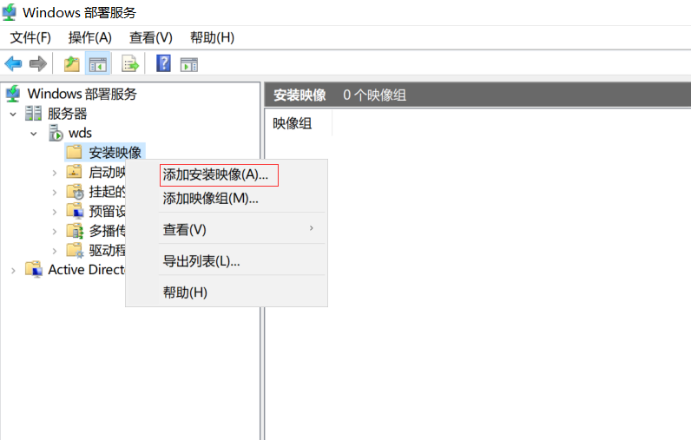Click the 预留设备 folder icon
The height and width of the screenshot is (440, 691).
(x=74, y=211)
